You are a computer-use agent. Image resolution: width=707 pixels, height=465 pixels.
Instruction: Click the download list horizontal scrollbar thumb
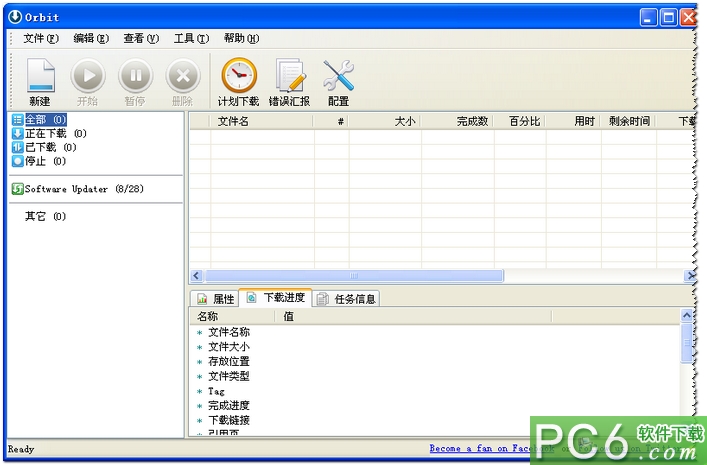pyautogui.click(x=354, y=276)
